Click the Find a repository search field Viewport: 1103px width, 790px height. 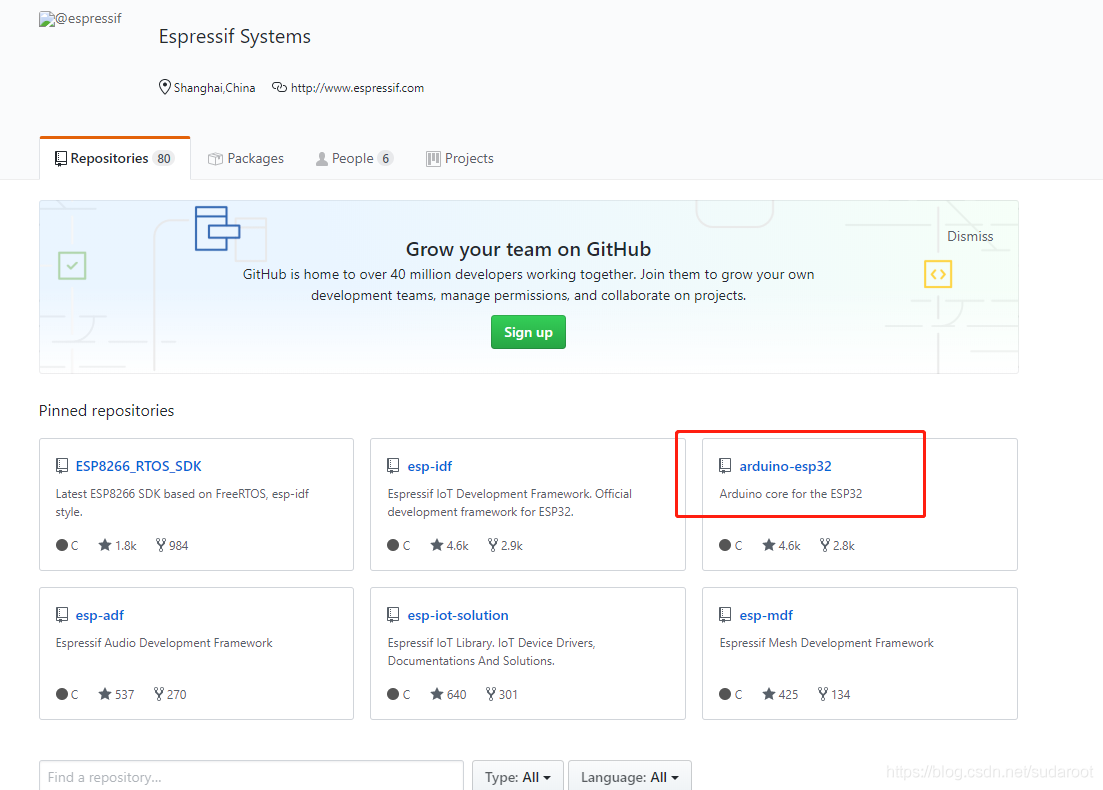pos(251,776)
